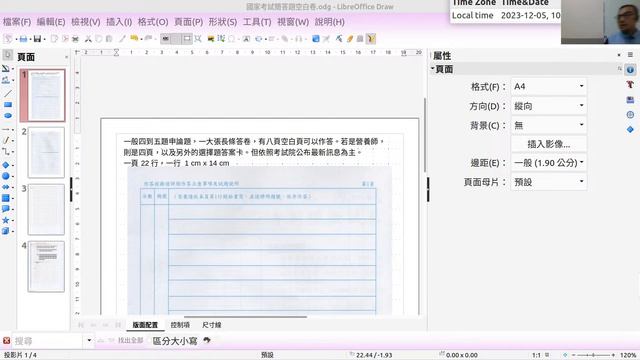Image resolution: width=640 pixels, height=360 pixels.
Task: Click the 120% zoom level
Action: [628, 355]
